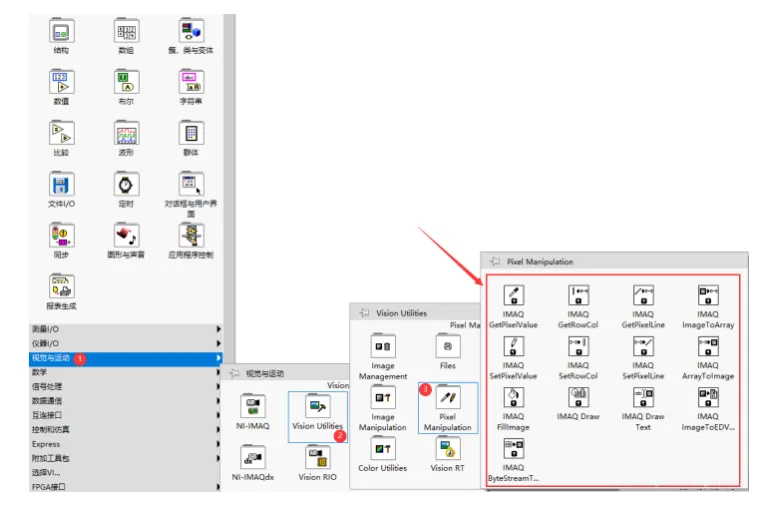Select the IMAQ FillImage VI
769x513 pixels.
pos(513,397)
